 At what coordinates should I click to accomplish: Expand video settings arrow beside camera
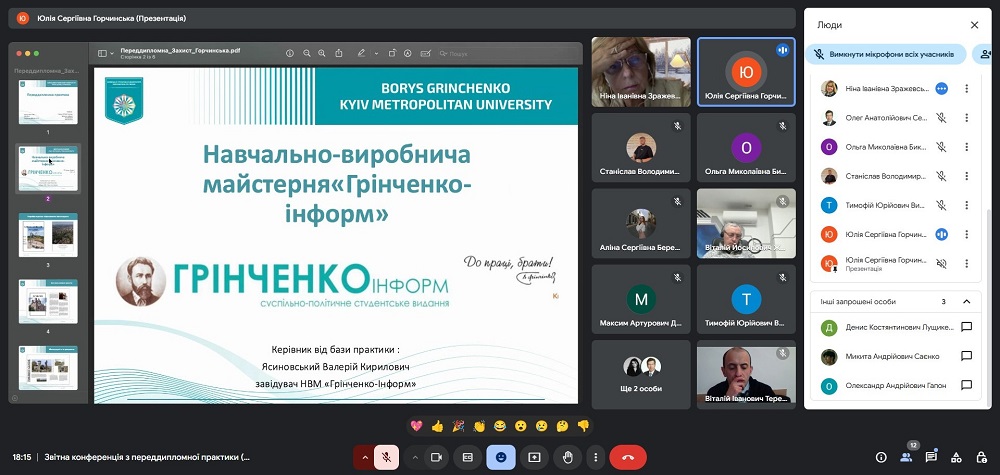tap(414, 457)
